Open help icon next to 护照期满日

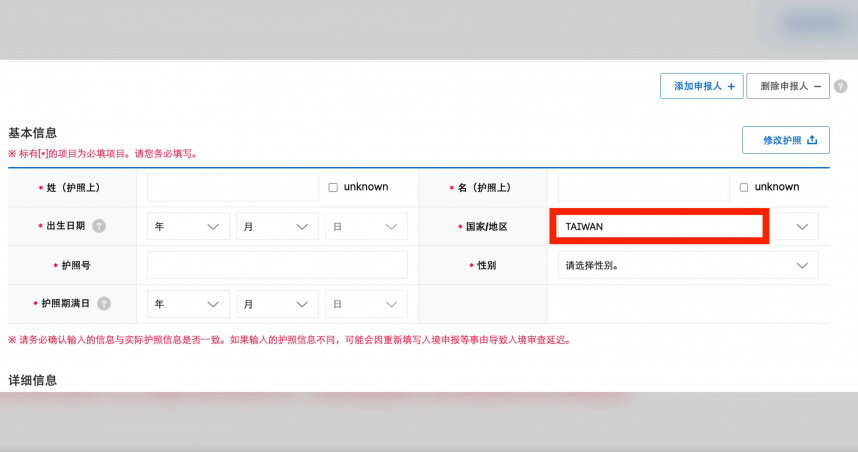coord(104,303)
